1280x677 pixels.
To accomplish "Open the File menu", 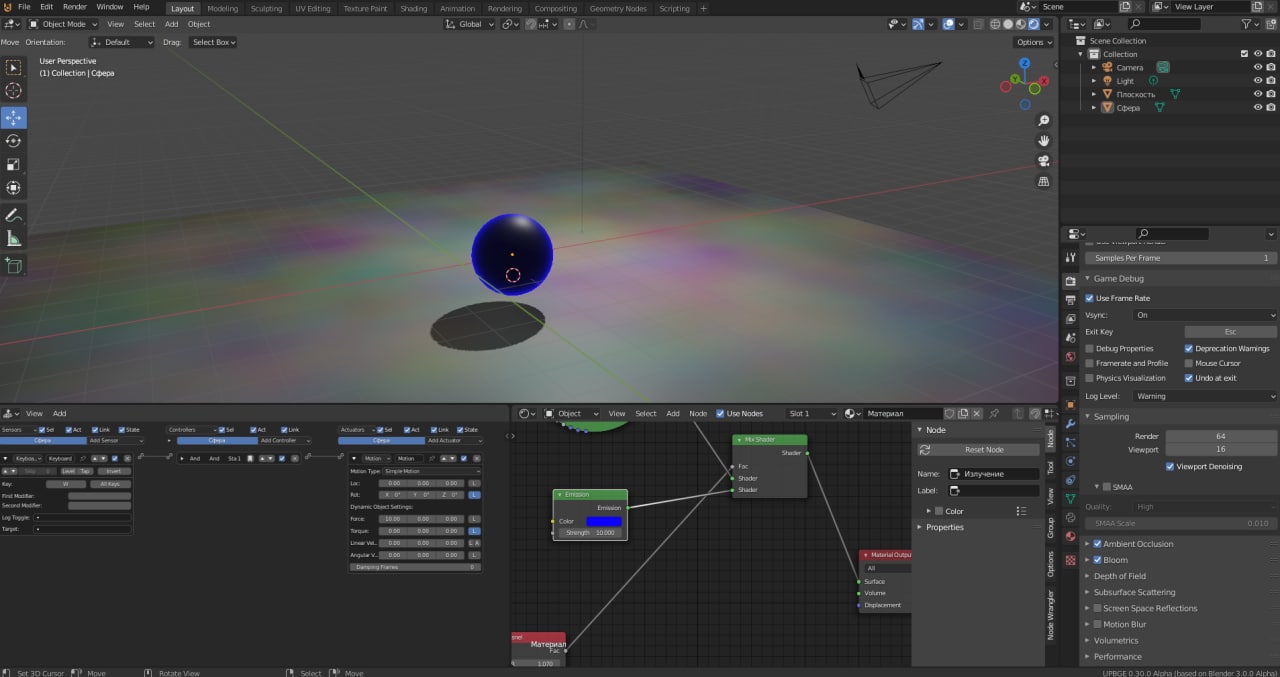I will pyautogui.click(x=24, y=7).
